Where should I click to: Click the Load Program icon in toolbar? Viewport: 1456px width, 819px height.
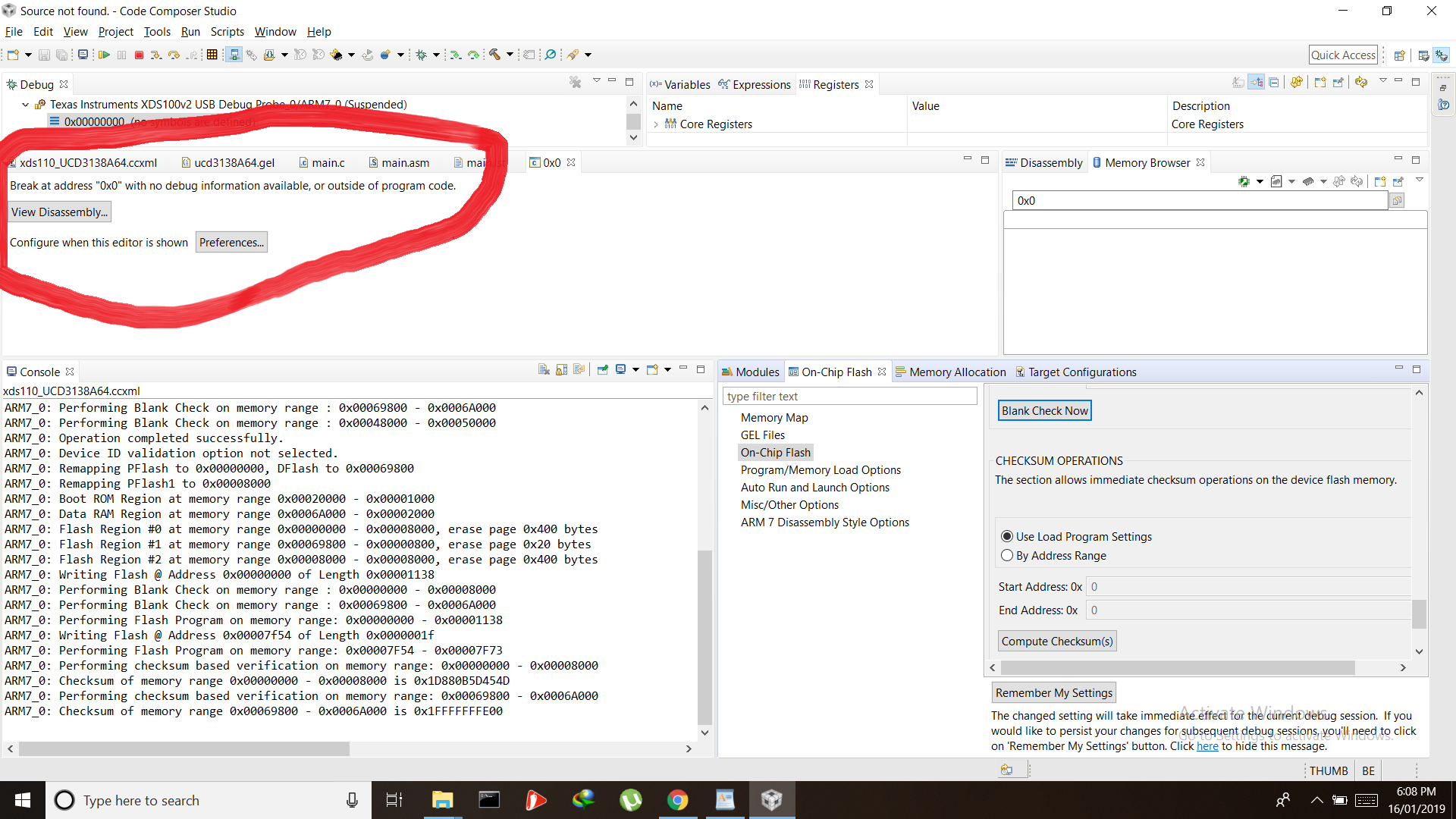point(268,55)
